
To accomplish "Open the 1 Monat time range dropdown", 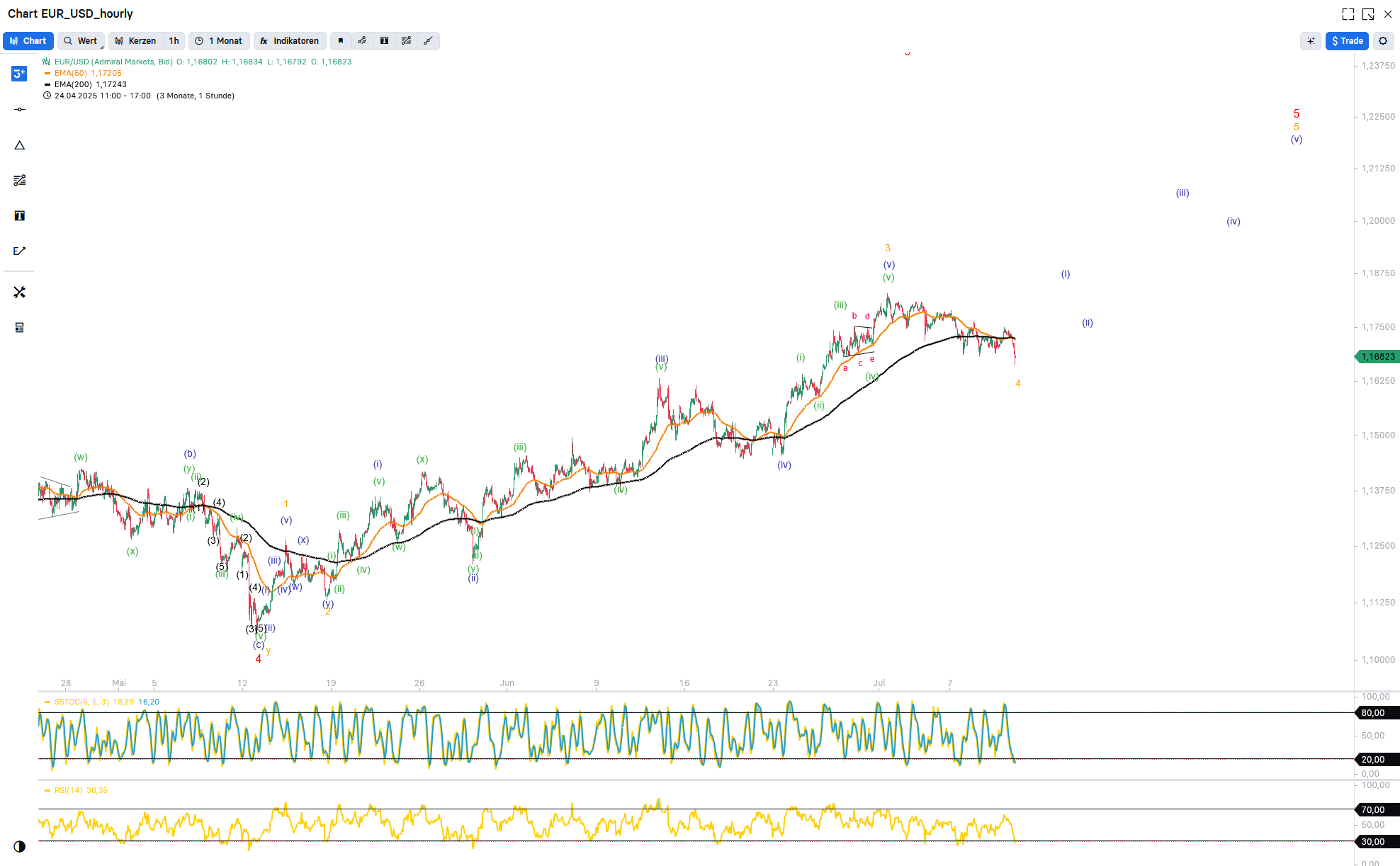I will pos(219,41).
